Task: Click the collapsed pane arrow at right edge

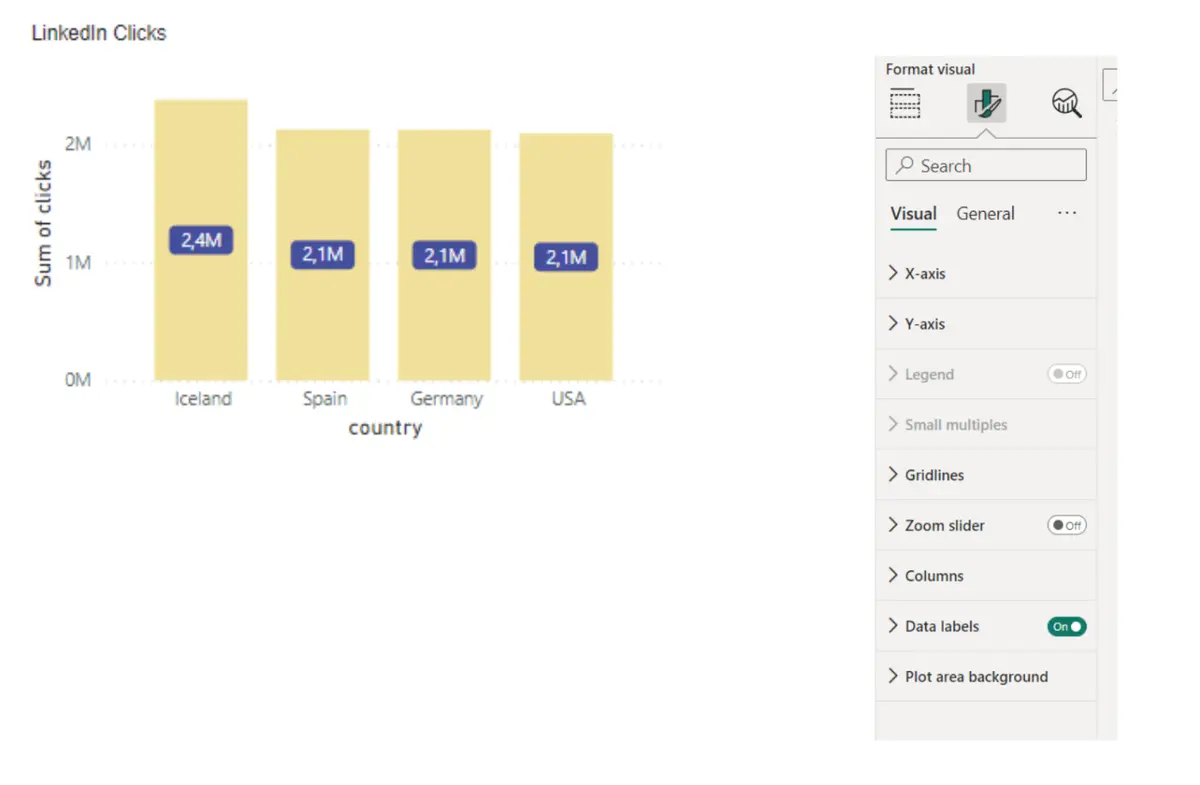Action: (1110, 86)
